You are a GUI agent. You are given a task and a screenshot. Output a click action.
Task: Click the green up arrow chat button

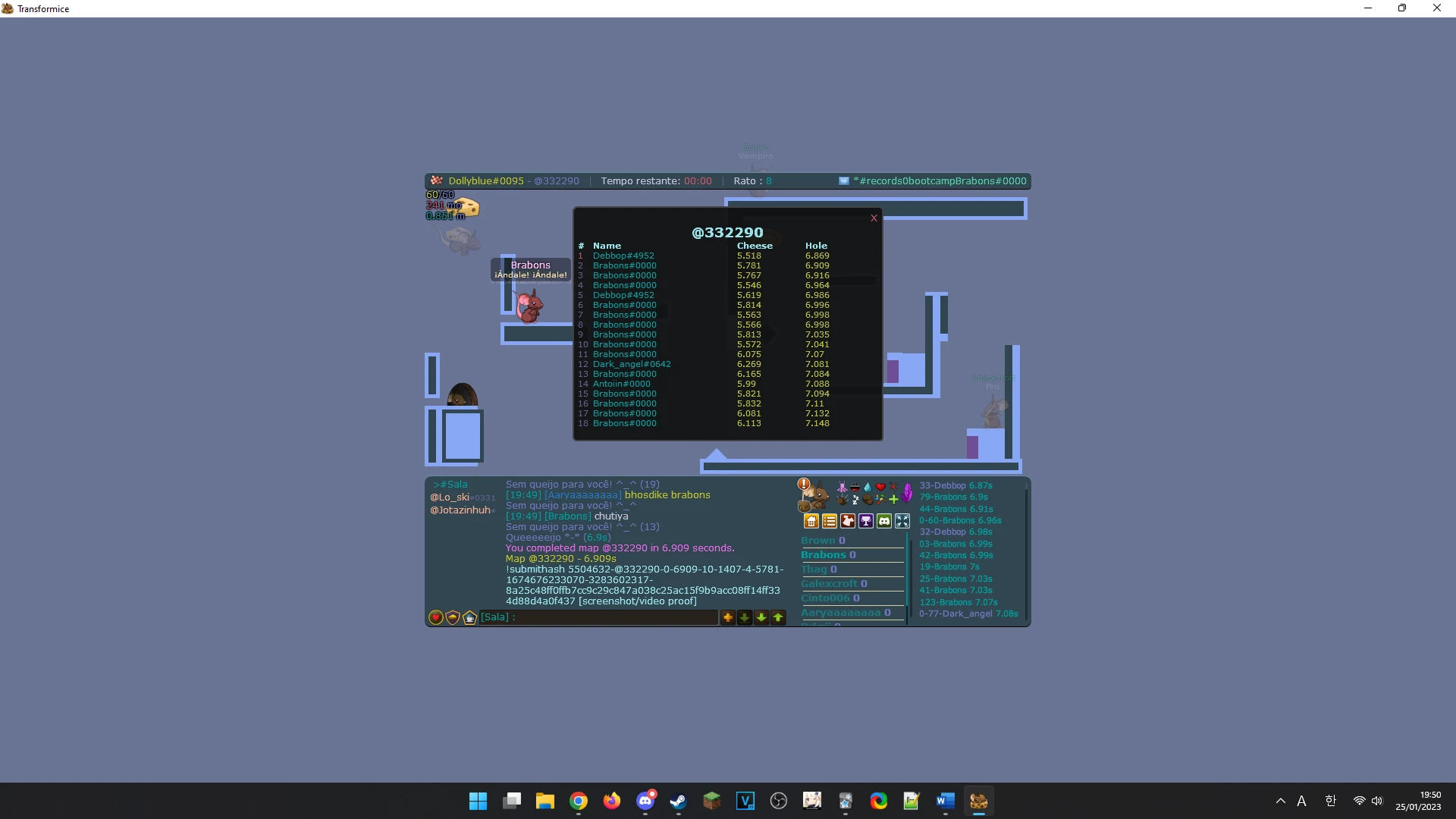778,618
